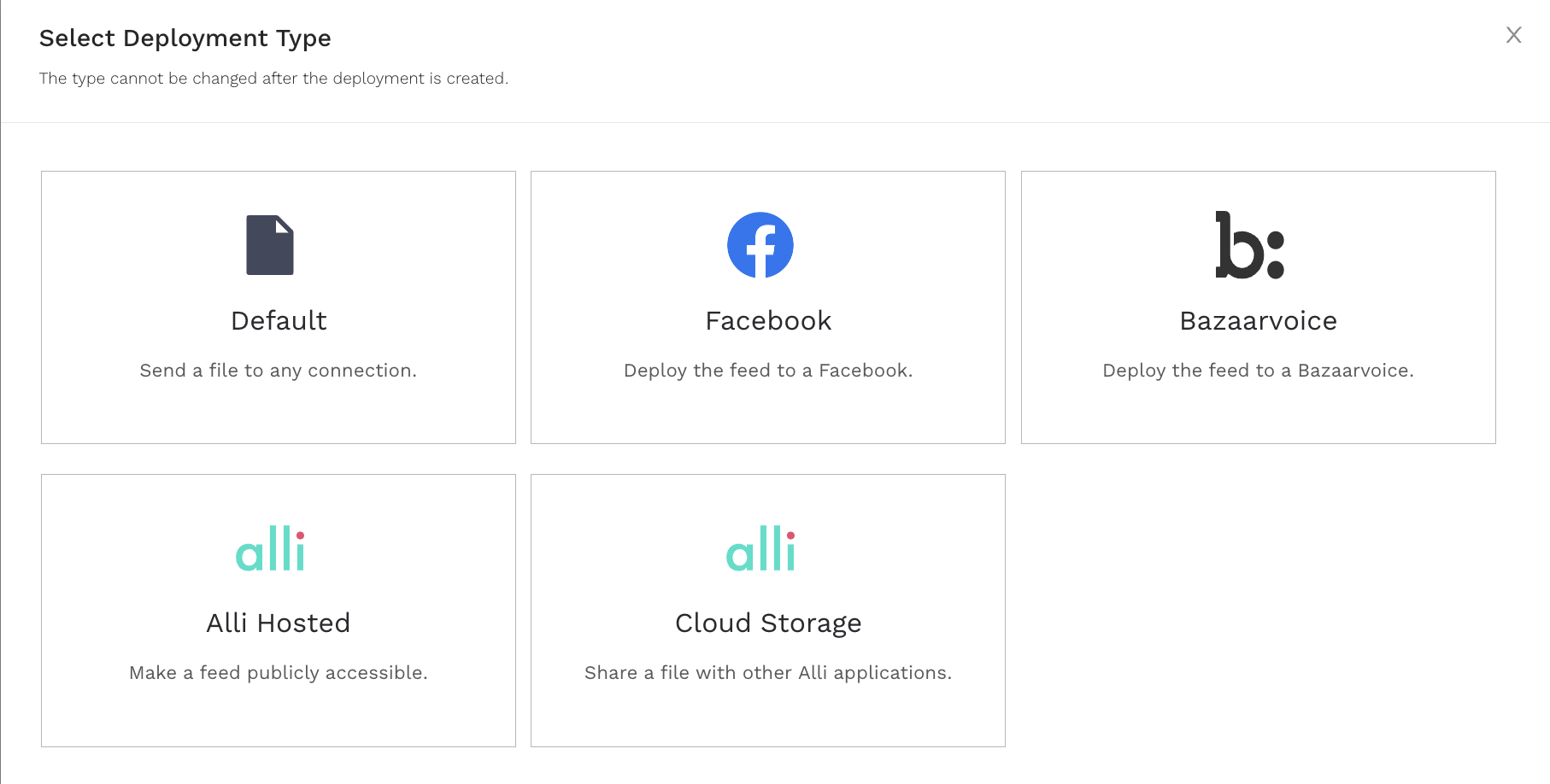The image size is (1550, 784).
Task: Click the Default file document icon
Action: 270,245
